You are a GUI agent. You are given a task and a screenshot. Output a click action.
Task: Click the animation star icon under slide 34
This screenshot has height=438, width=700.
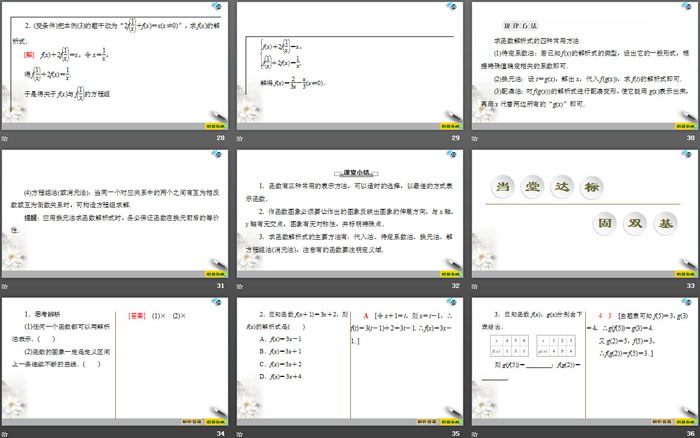tap(4, 434)
